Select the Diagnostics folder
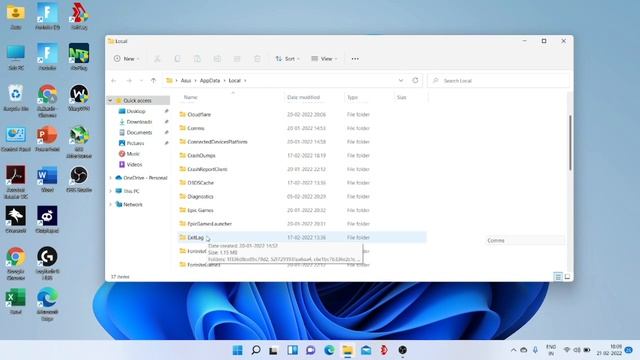Screen dimensions: 640x360 [302, 196]
